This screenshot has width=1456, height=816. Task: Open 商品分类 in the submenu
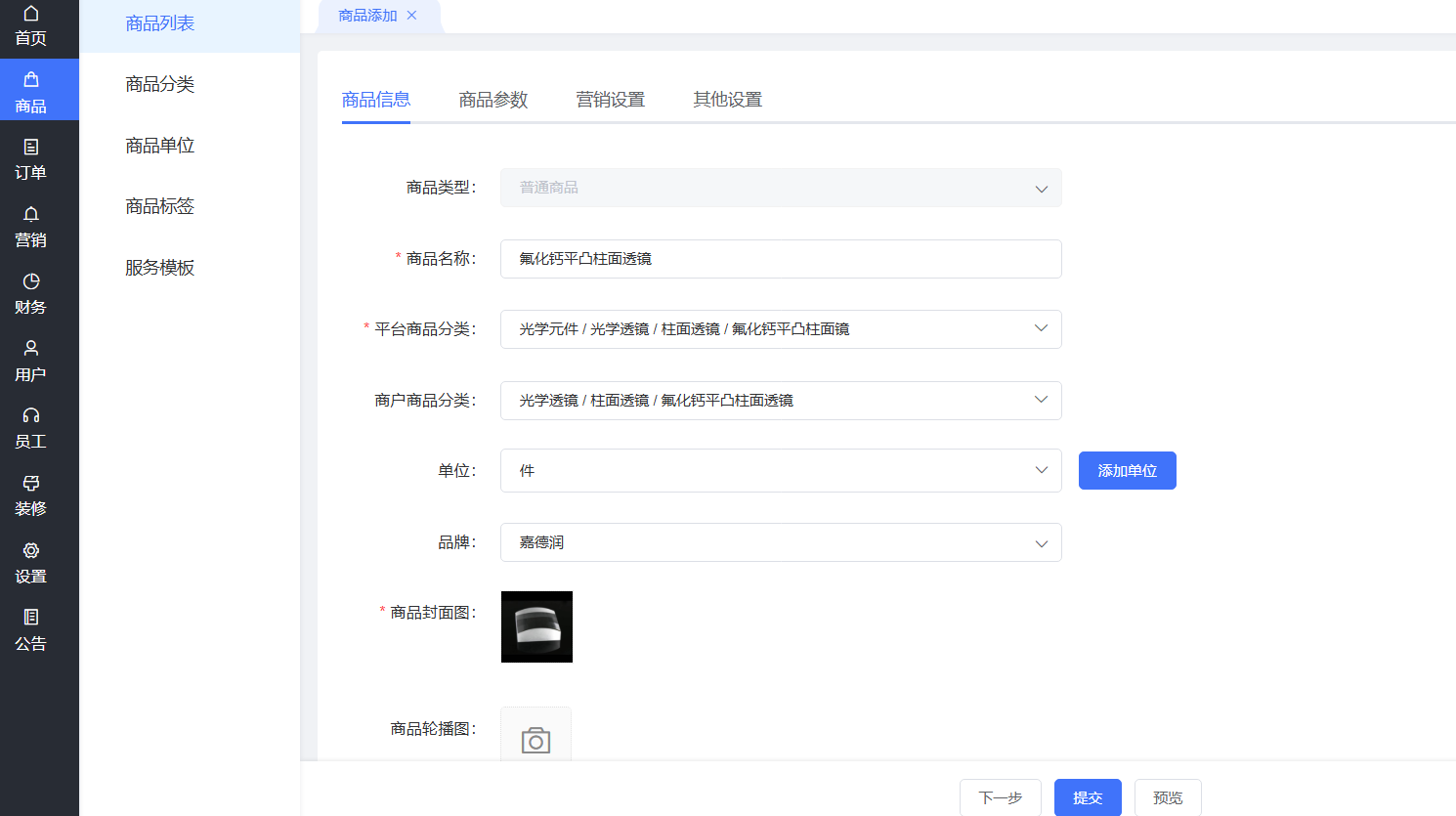160,84
